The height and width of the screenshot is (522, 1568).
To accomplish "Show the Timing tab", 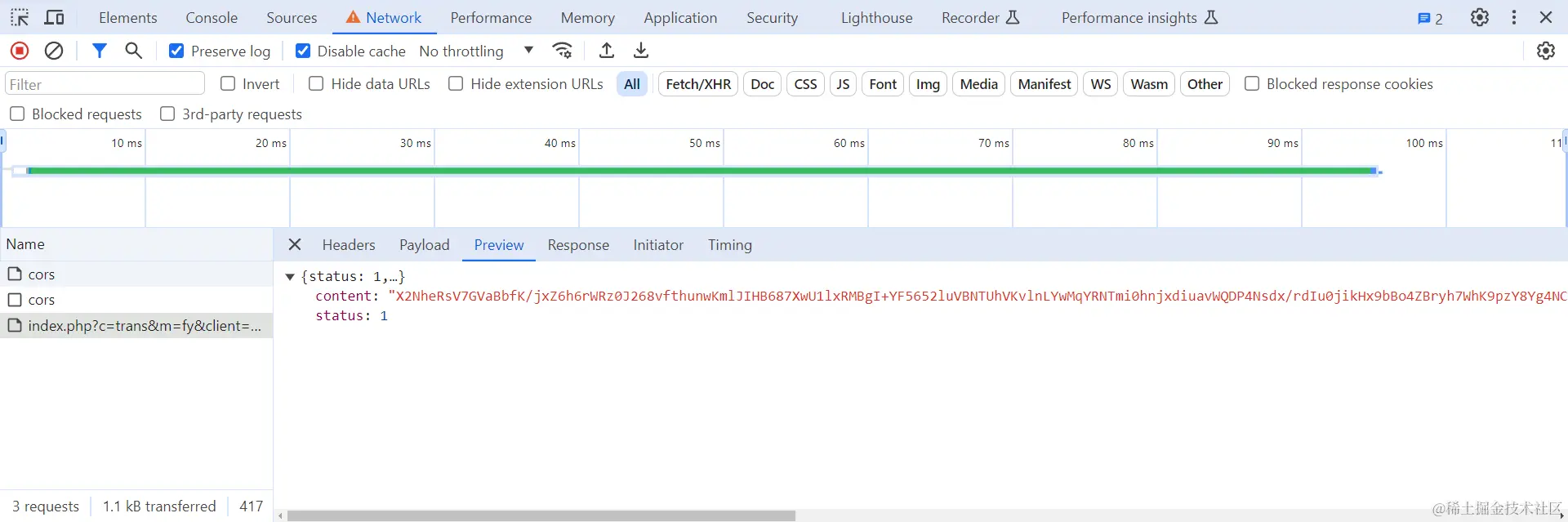I will [x=730, y=244].
